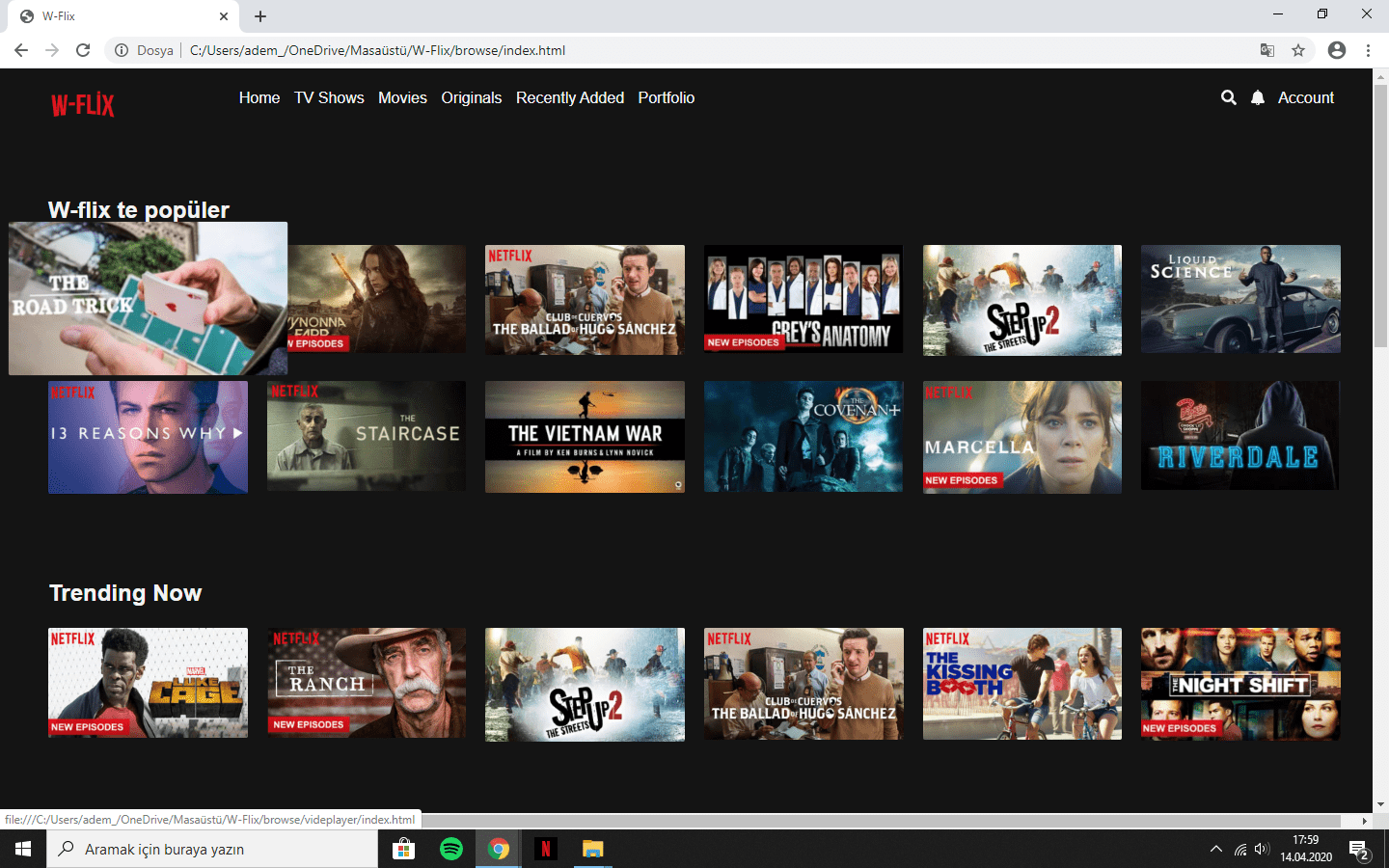Click the W-FLIX logo
1389x868 pixels.
(x=82, y=105)
